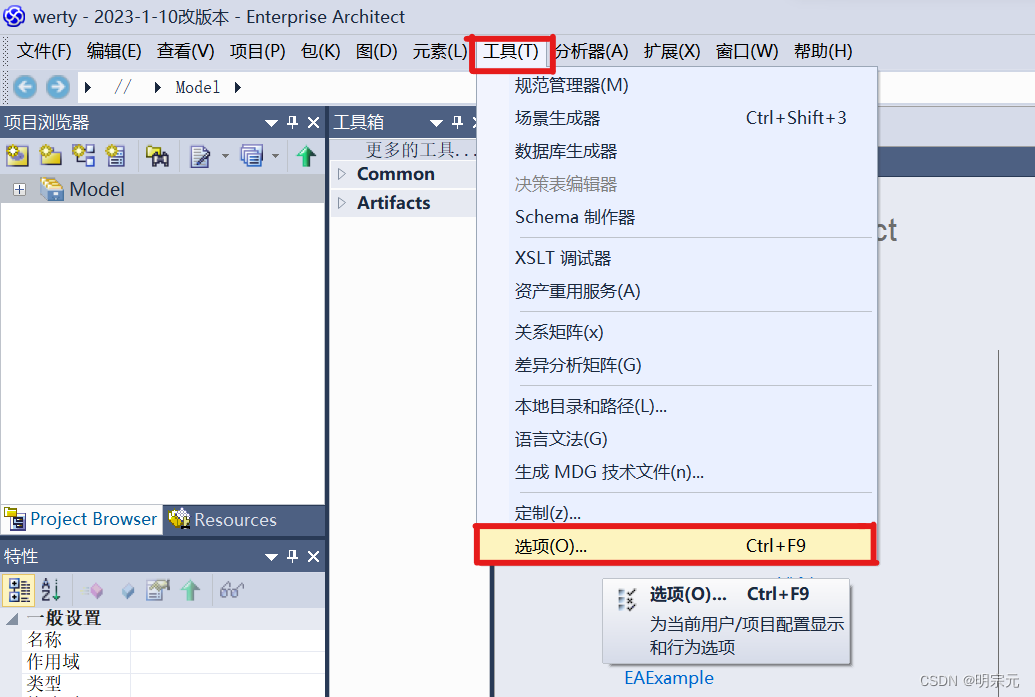Collapse the 一般设置 property group
Viewport: 1035px width, 697px height.
(12, 619)
